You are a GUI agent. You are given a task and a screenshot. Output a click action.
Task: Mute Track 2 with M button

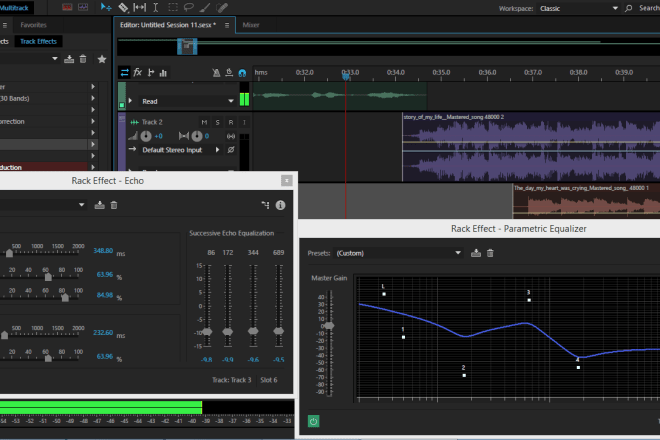204,122
